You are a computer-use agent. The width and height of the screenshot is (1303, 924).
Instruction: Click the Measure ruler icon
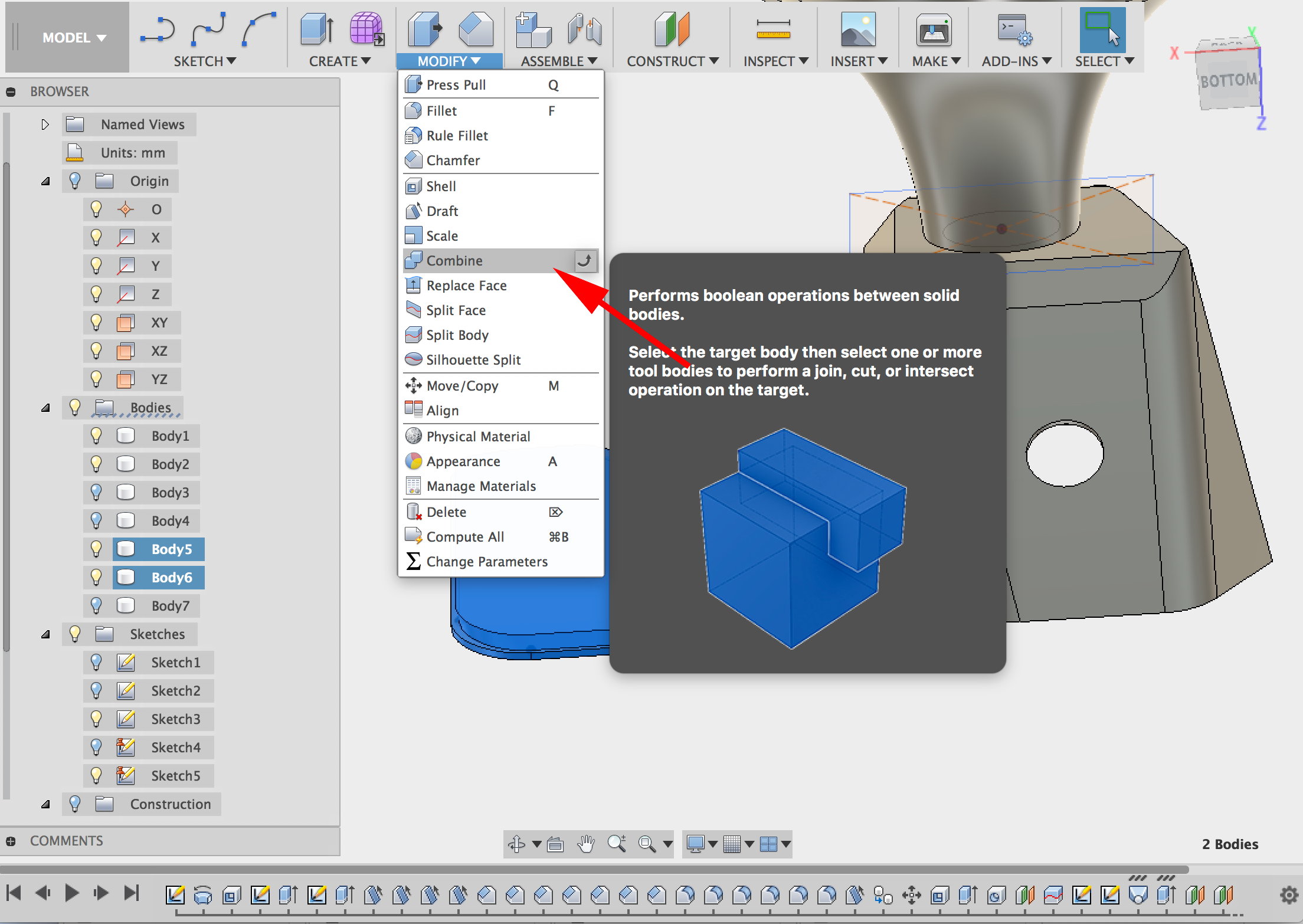click(x=774, y=29)
